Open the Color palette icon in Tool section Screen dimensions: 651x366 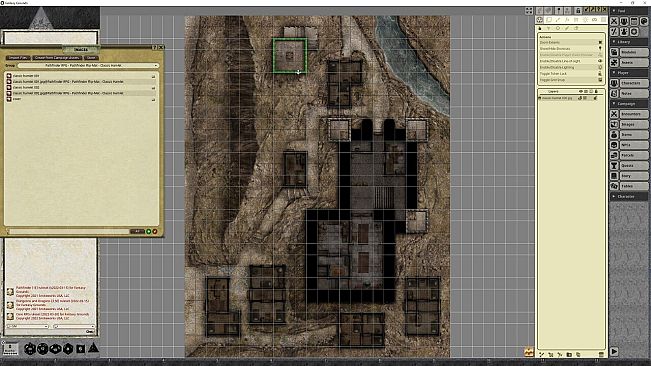coord(644,21)
